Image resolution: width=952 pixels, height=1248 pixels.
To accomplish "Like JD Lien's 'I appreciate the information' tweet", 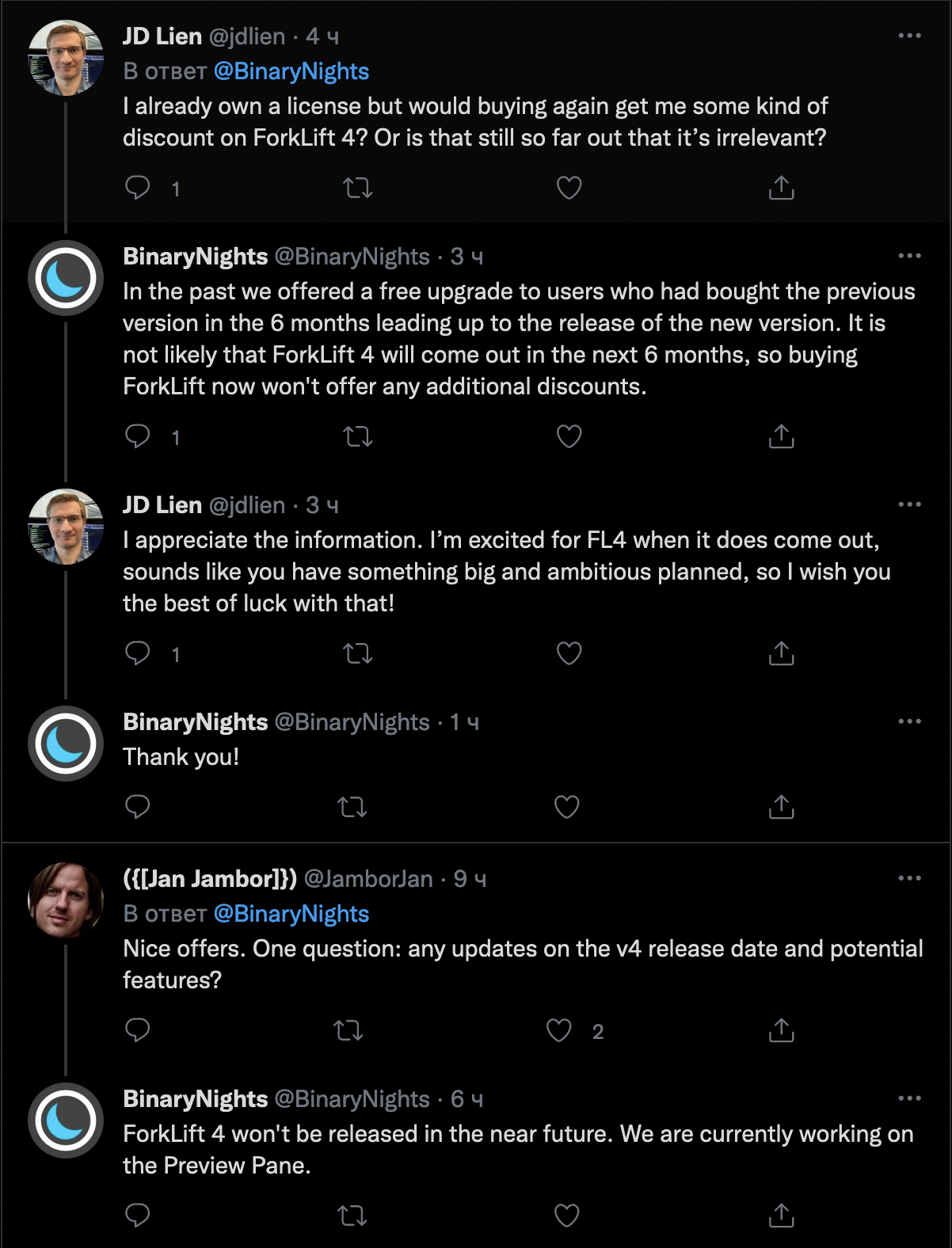I will tap(569, 653).
